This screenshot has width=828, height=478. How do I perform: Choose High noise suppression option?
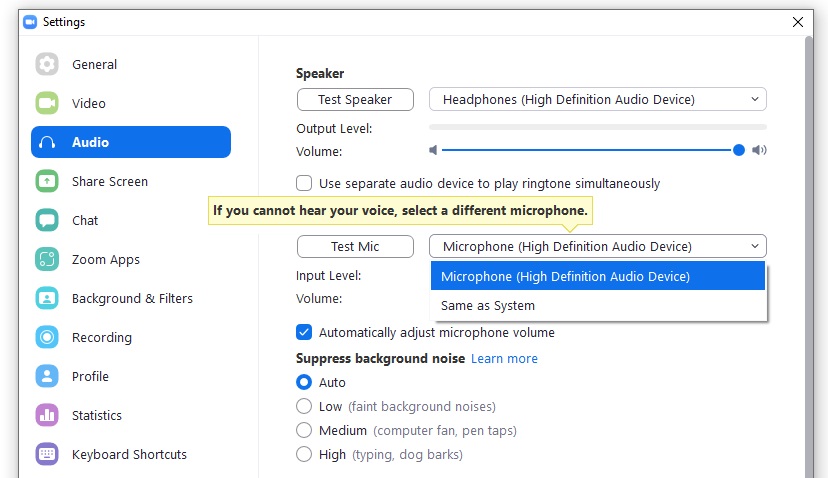point(304,455)
